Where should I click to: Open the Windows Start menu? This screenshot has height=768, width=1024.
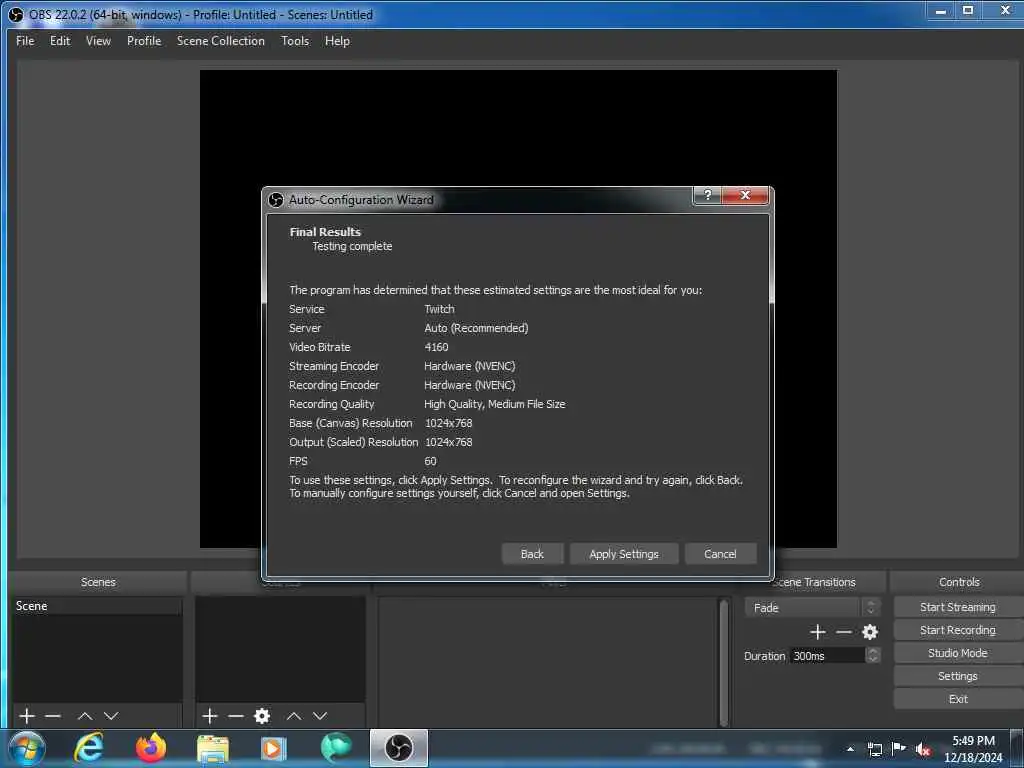coord(27,748)
